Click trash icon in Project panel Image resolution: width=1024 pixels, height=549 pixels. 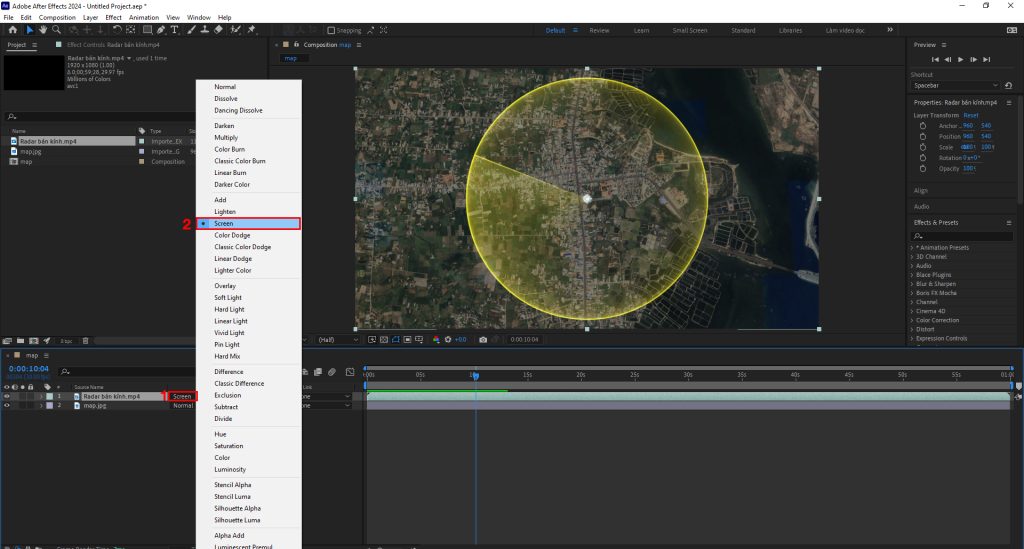pyautogui.click(x=85, y=341)
